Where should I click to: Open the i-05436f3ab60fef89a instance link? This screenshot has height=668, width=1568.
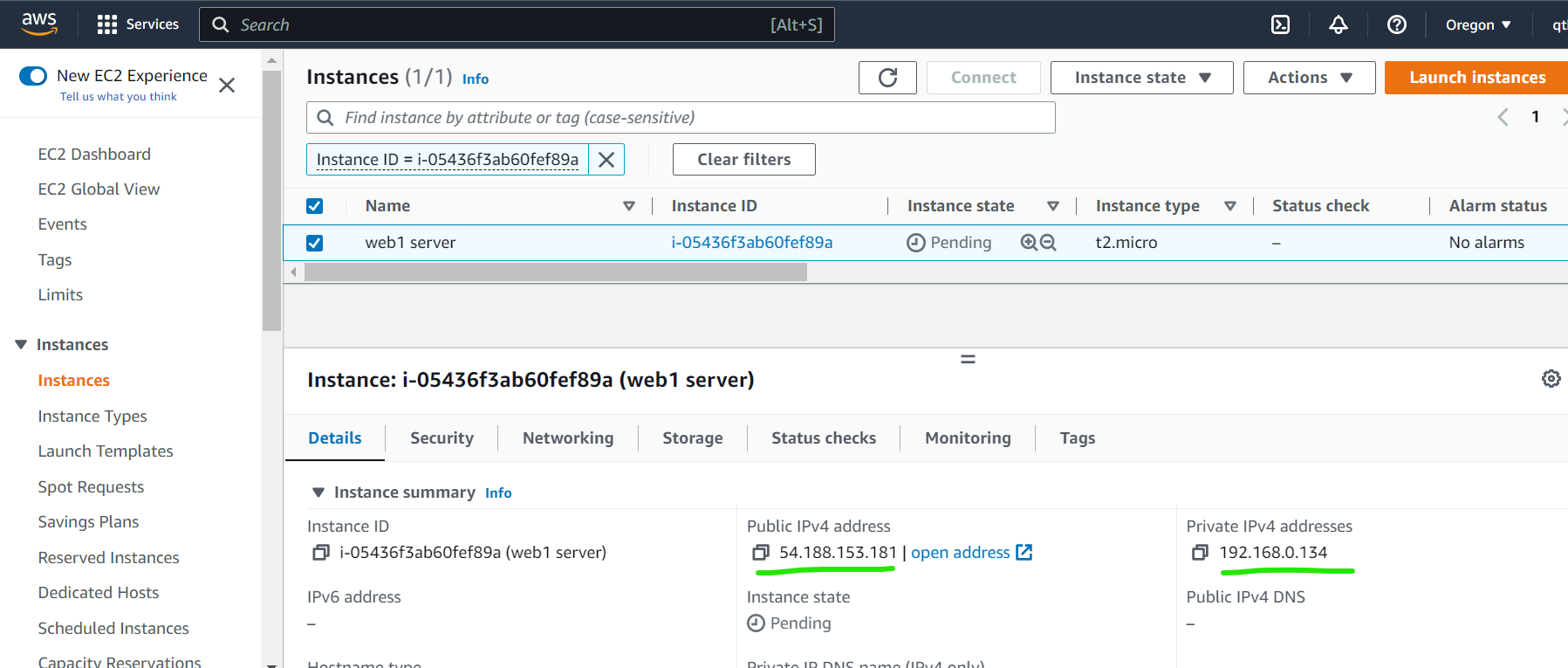(752, 243)
